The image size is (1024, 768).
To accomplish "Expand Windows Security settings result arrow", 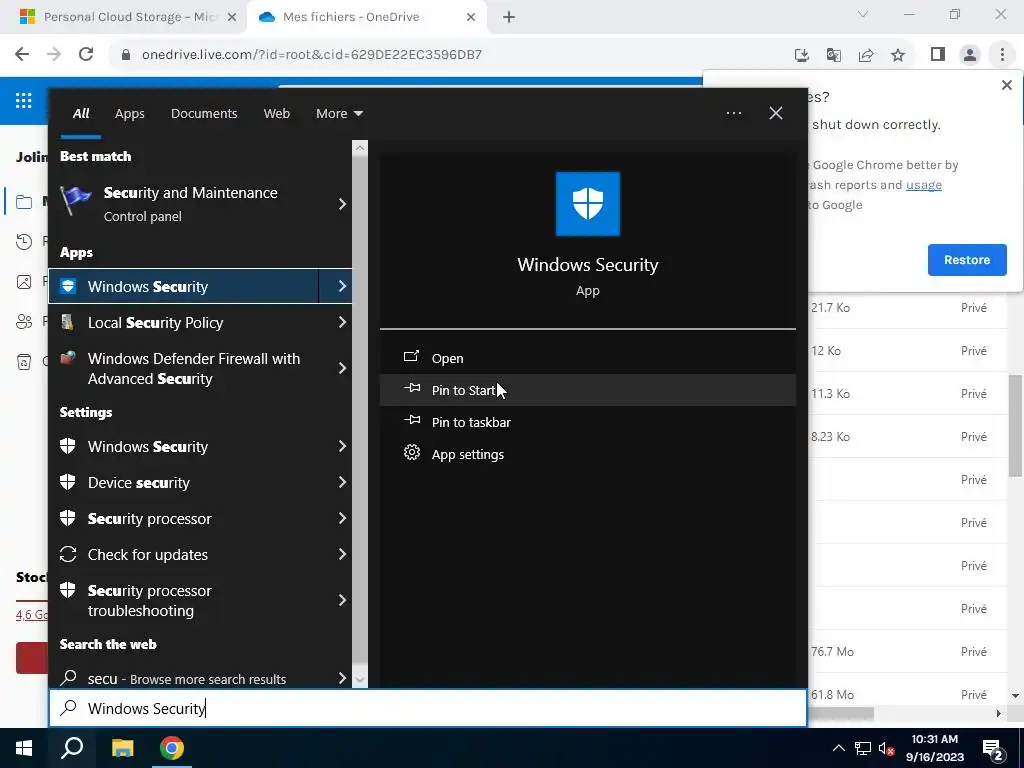I will pos(342,446).
